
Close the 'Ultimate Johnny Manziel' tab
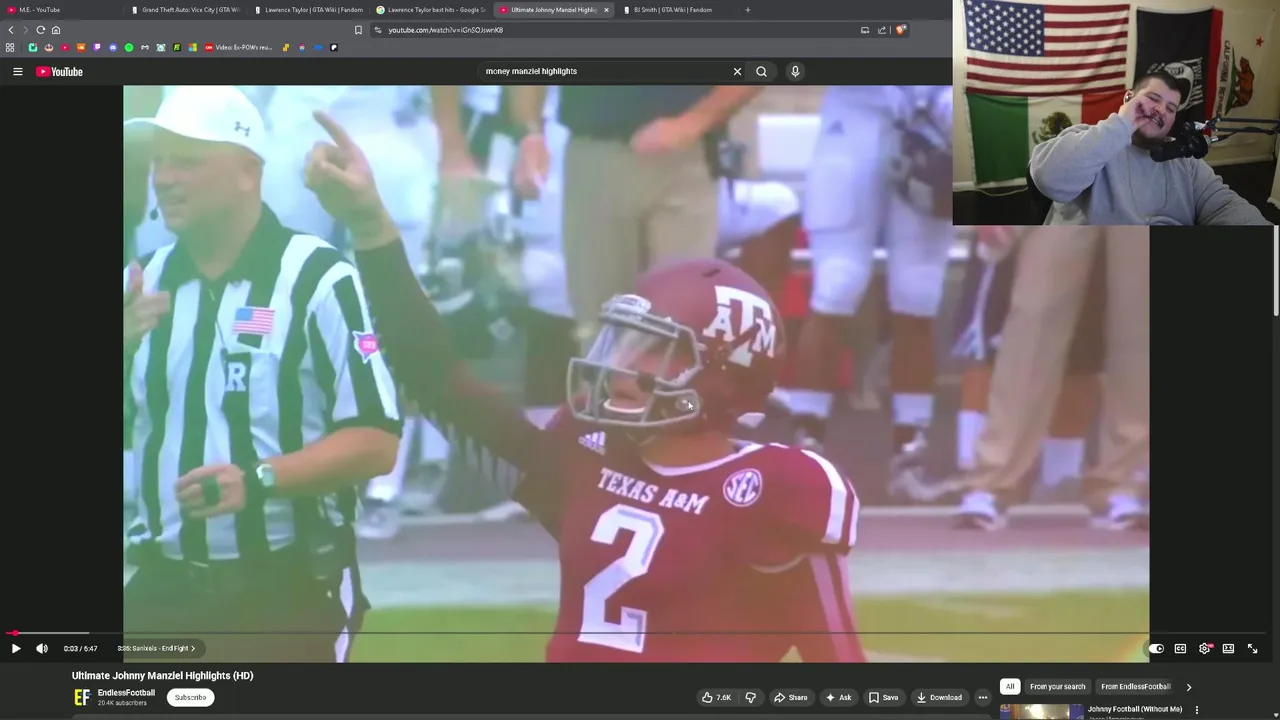click(x=606, y=10)
